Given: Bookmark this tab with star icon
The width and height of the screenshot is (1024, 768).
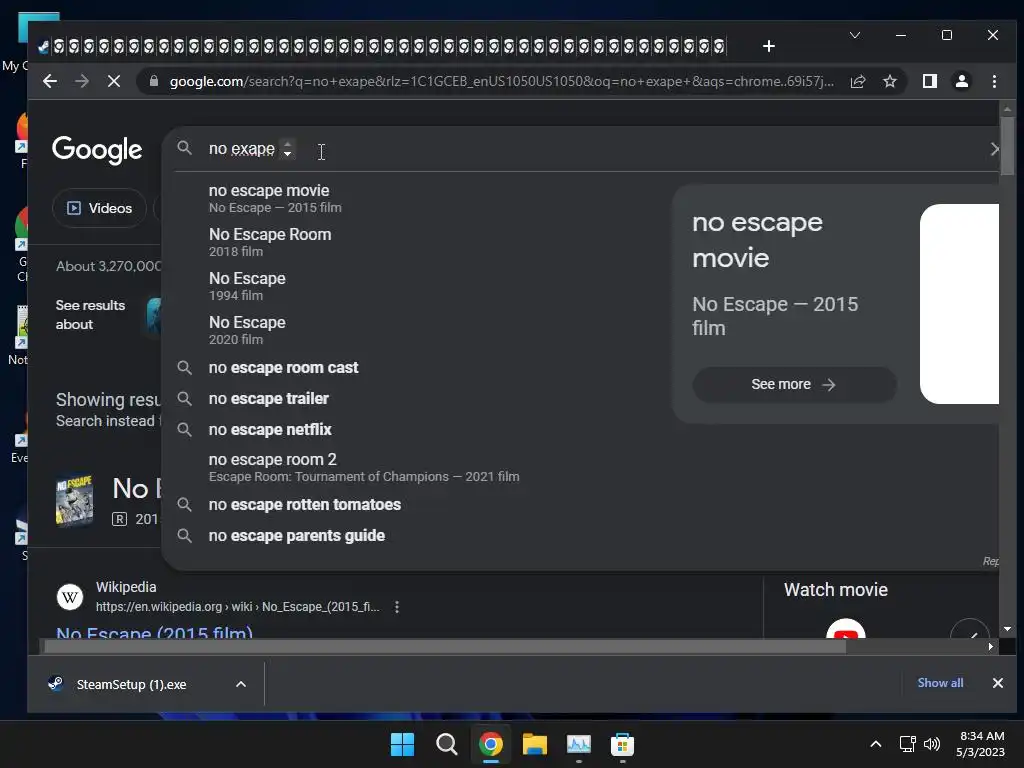Looking at the screenshot, I should pos(889,81).
